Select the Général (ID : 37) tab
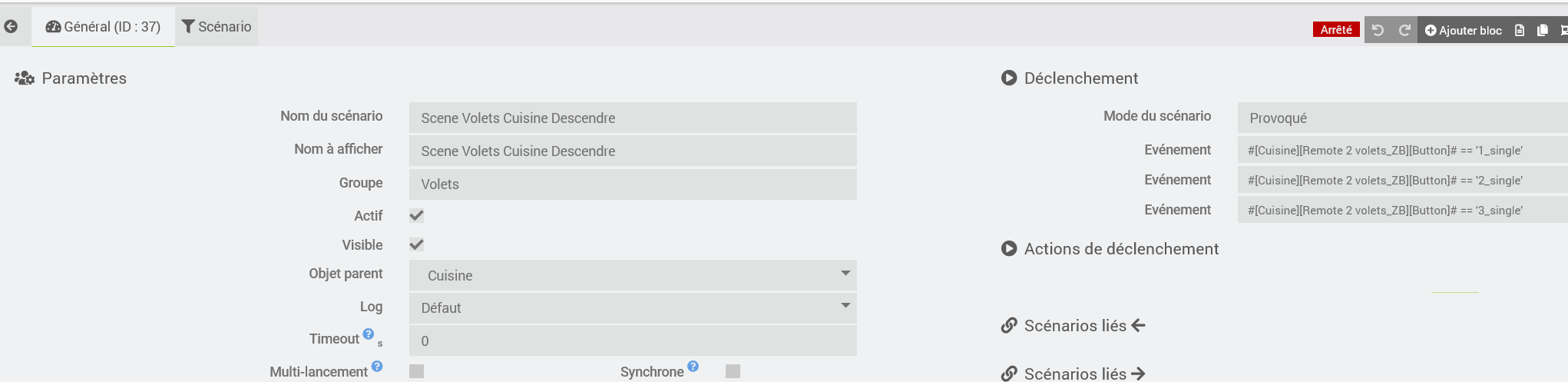Image resolution: width=1568 pixels, height=382 pixels. pos(104,27)
